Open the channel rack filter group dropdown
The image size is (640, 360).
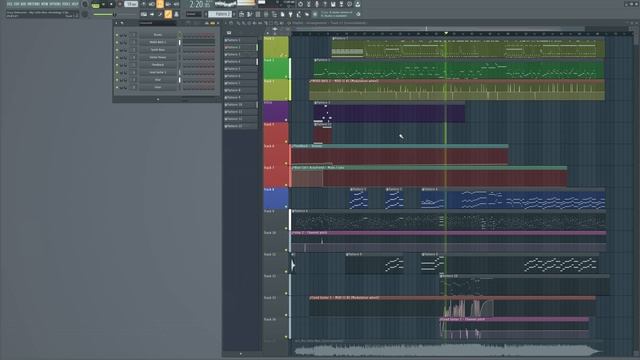click(x=157, y=23)
